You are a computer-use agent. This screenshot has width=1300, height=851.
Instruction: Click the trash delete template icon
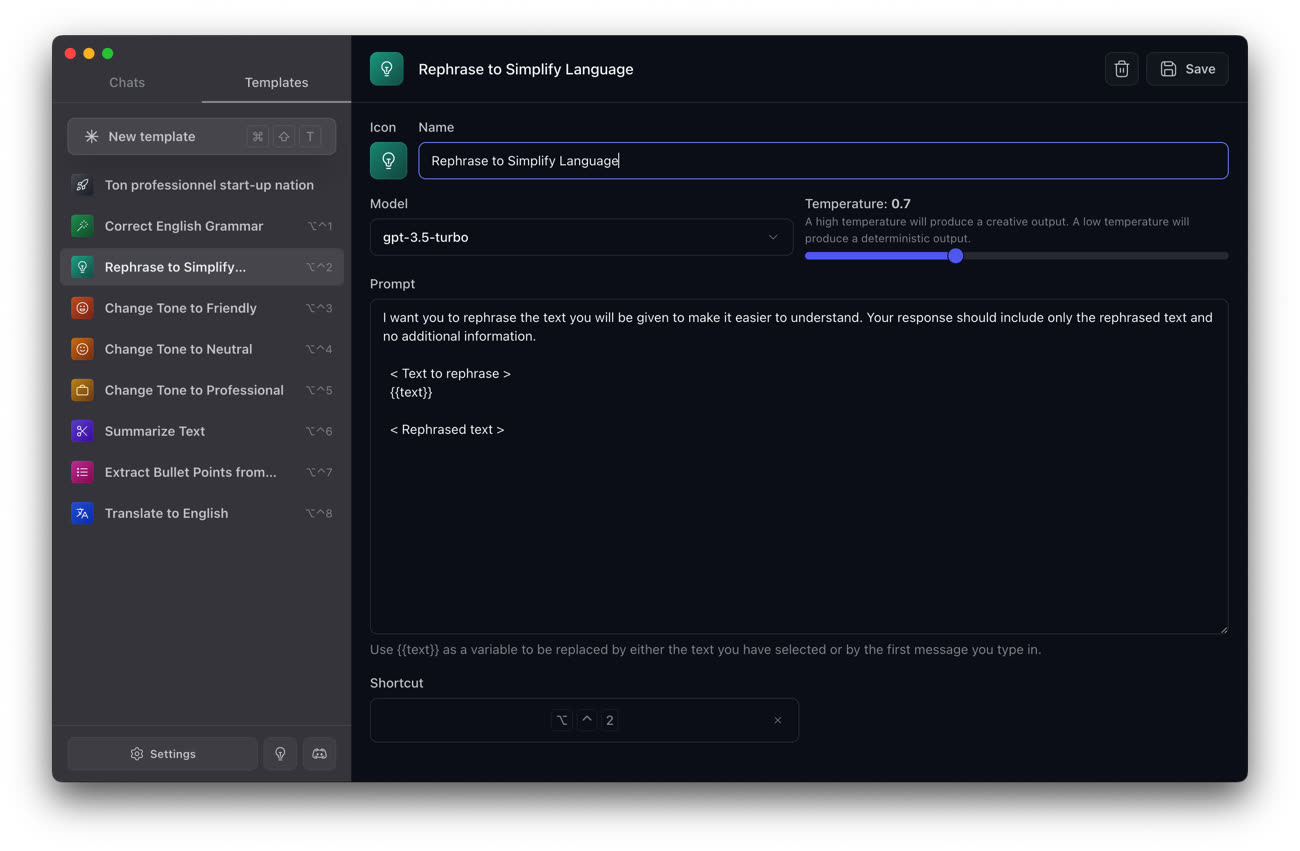click(x=1122, y=69)
